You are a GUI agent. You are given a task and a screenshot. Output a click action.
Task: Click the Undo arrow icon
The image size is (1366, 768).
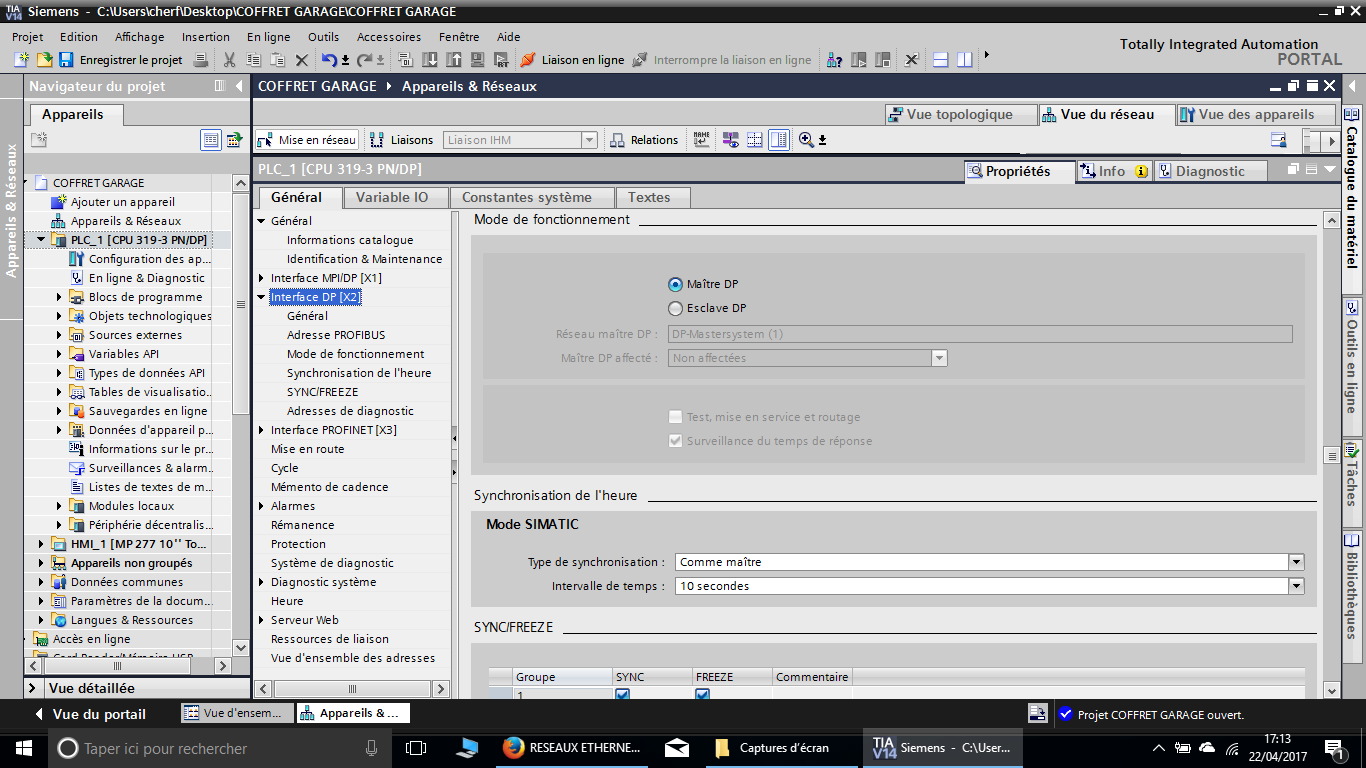point(329,60)
